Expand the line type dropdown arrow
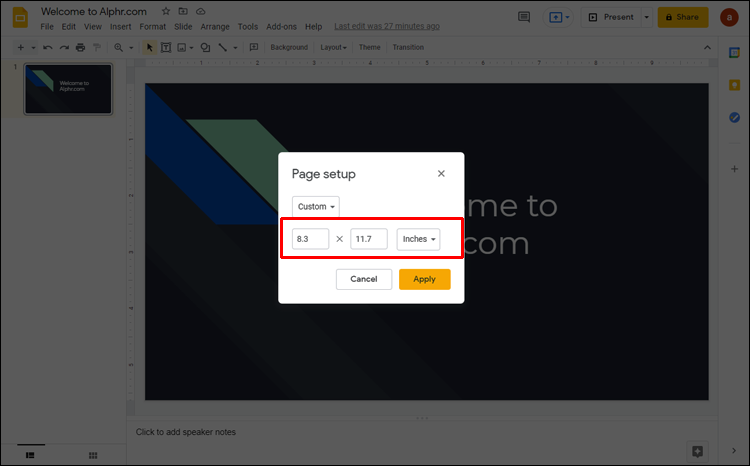 (235, 47)
